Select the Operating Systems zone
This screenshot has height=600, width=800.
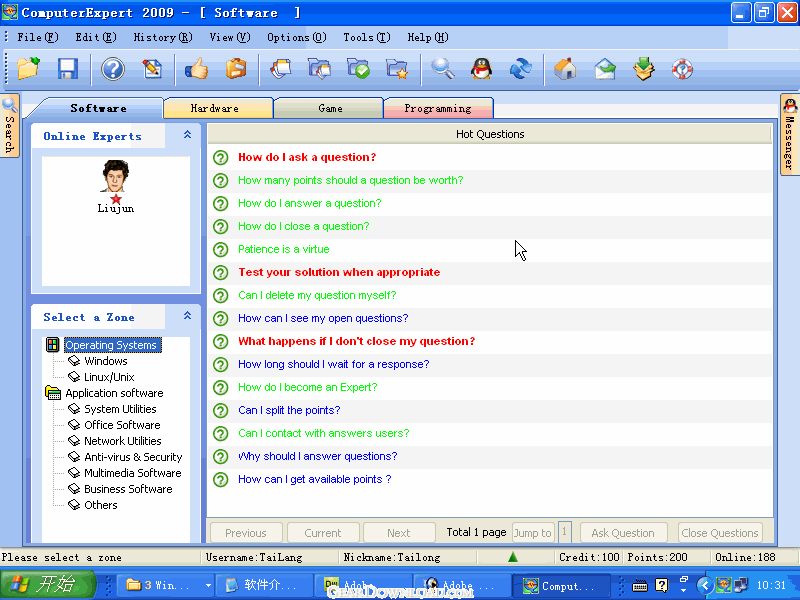[111, 345]
